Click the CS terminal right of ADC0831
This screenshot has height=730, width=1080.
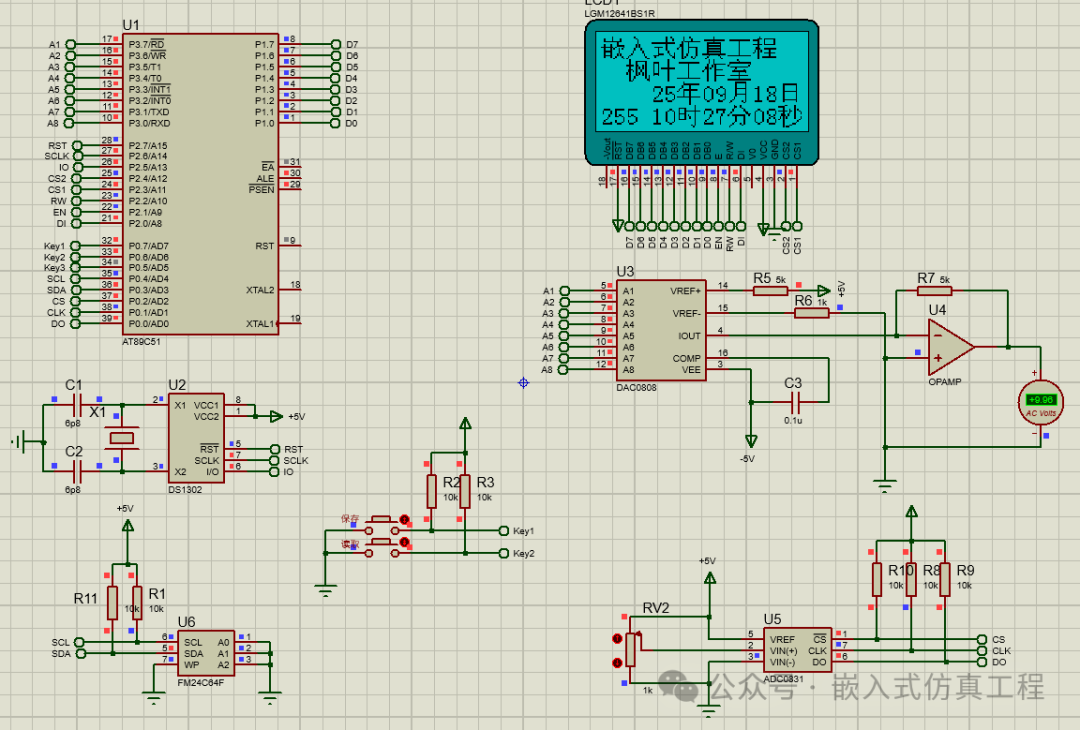[983, 640]
